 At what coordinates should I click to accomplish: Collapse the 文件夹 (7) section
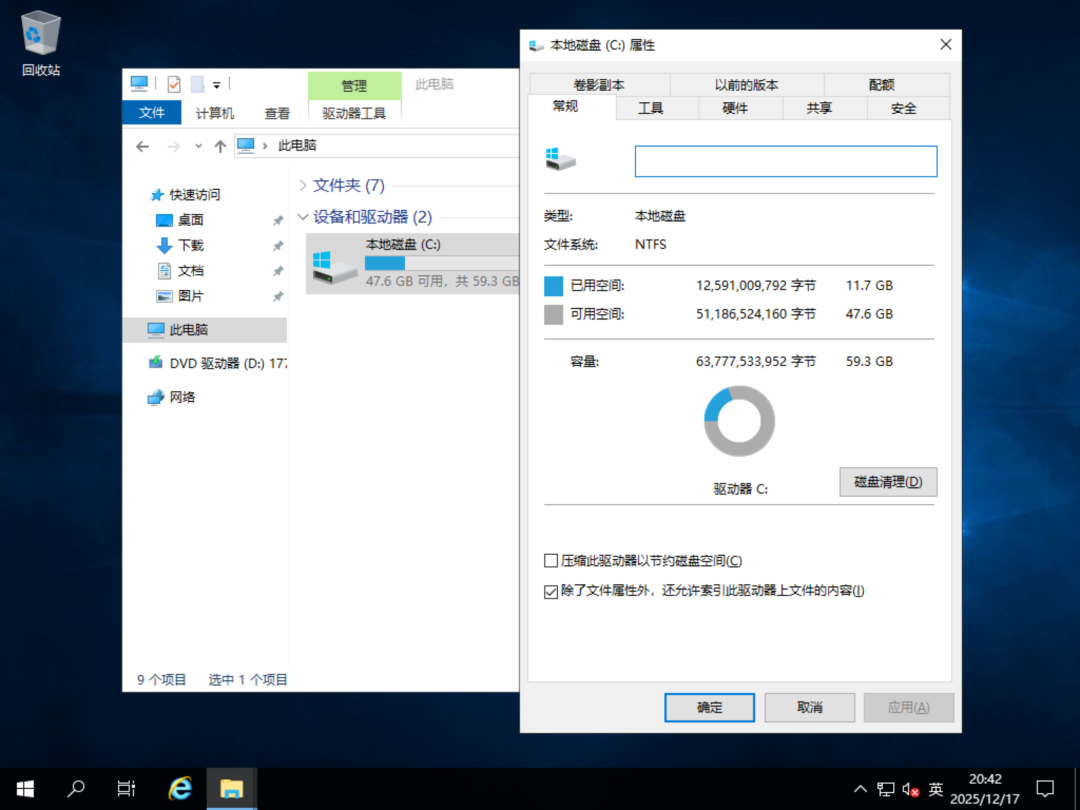pyautogui.click(x=303, y=185)
